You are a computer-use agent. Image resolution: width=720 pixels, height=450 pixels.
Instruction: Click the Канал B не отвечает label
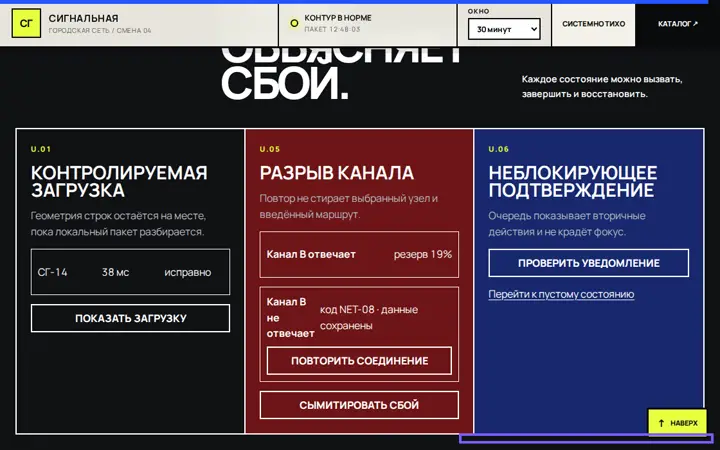pos(290,318)
